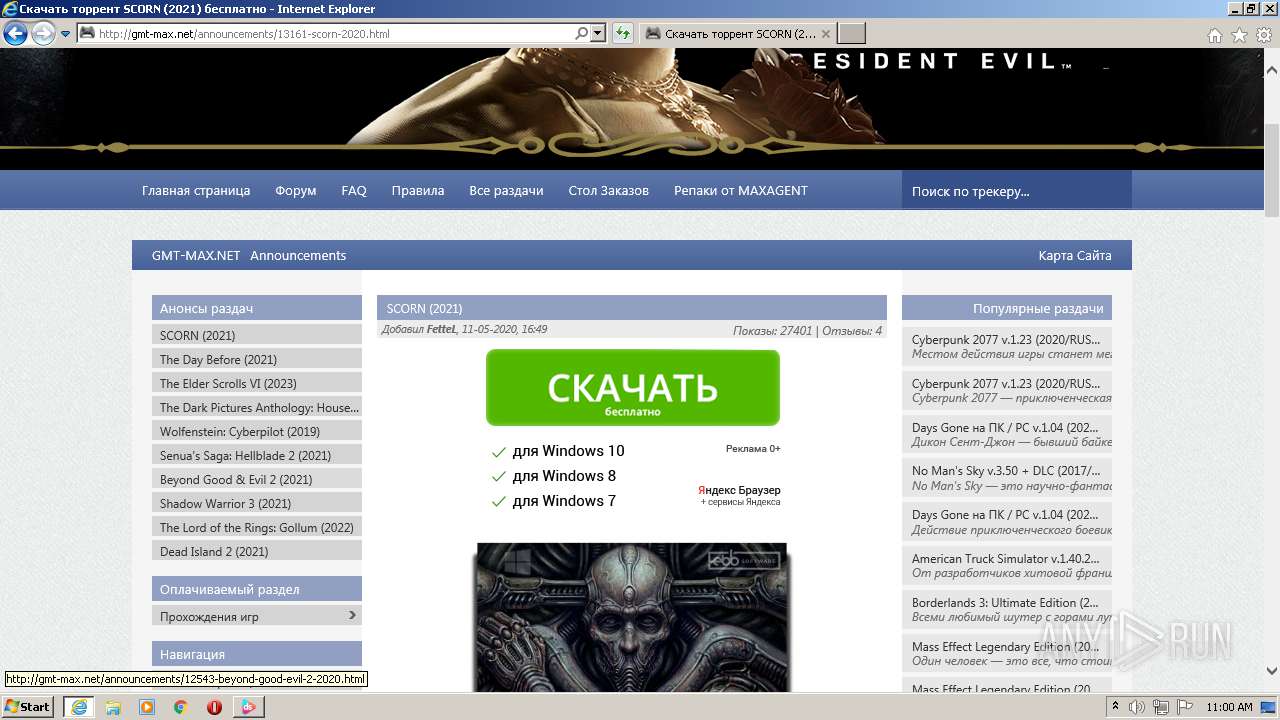Click GMT-MAX.NET breadcrumb link
1280x720 pixels.
tap(196, 255)
